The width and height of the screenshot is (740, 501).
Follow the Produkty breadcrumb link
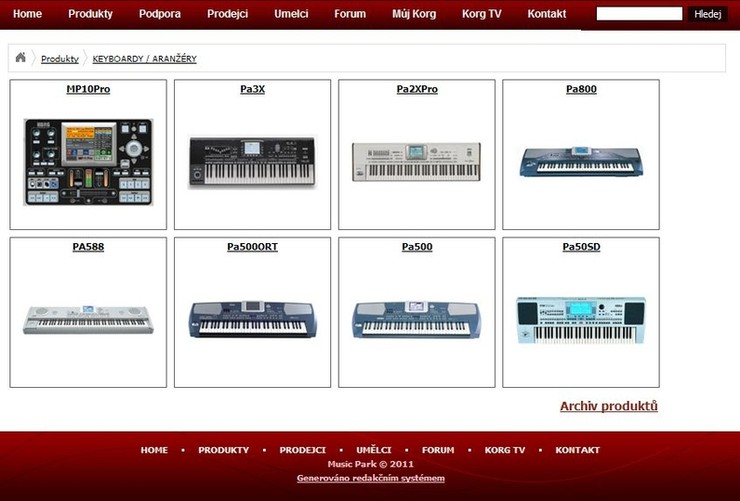(60, 59)
